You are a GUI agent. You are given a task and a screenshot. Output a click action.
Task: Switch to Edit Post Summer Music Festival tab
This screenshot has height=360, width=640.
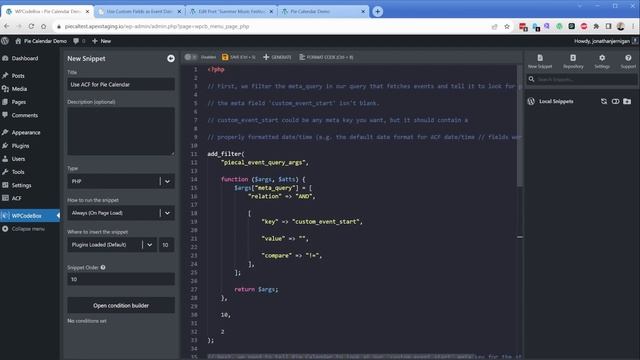231,11
